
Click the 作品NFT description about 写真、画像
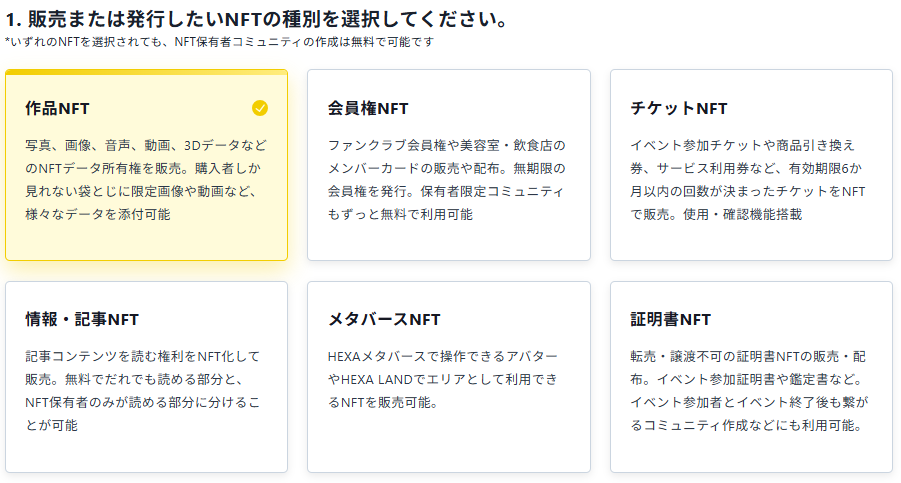tap(146, 179)
